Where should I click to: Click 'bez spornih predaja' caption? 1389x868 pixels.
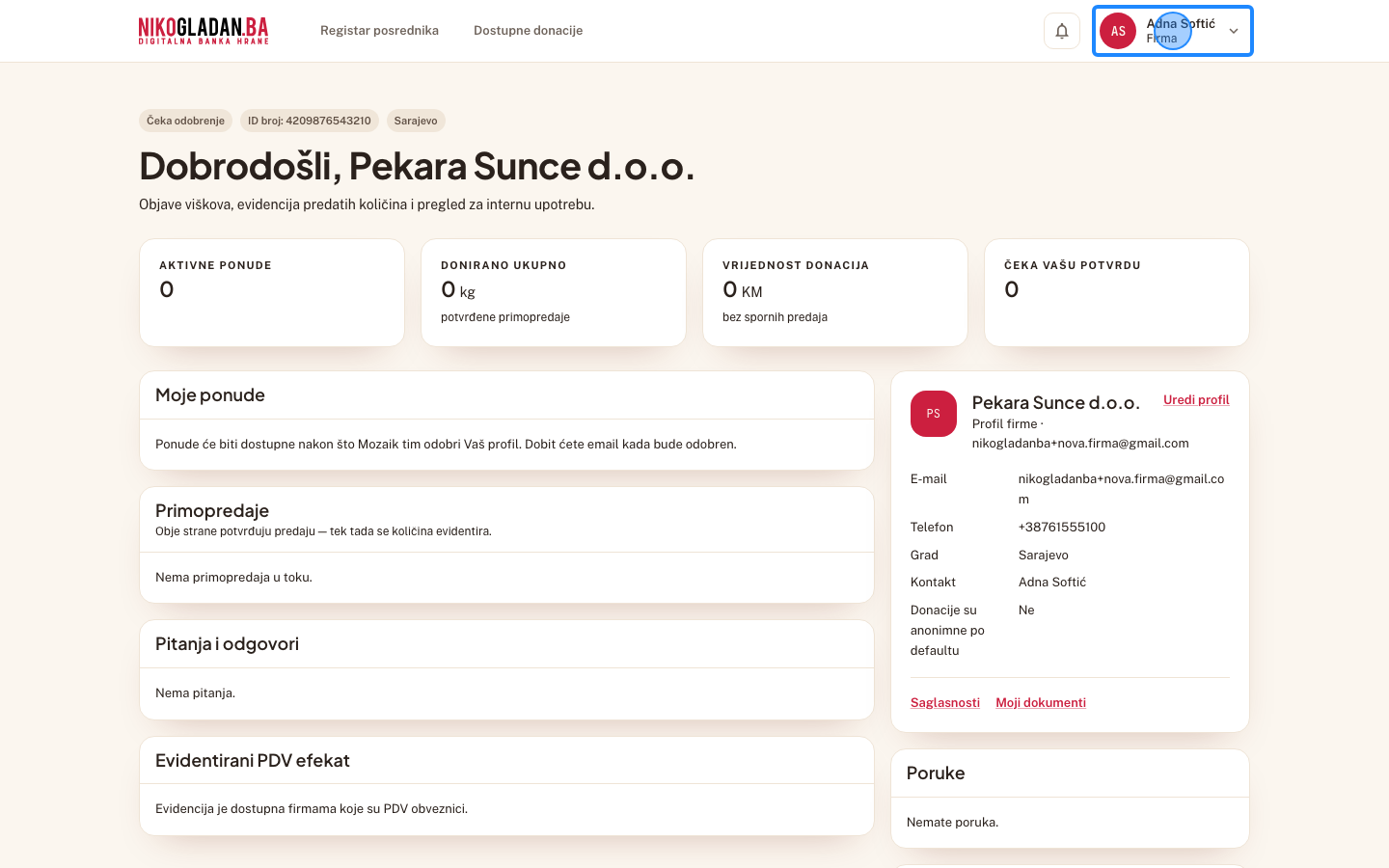point(775,317)
